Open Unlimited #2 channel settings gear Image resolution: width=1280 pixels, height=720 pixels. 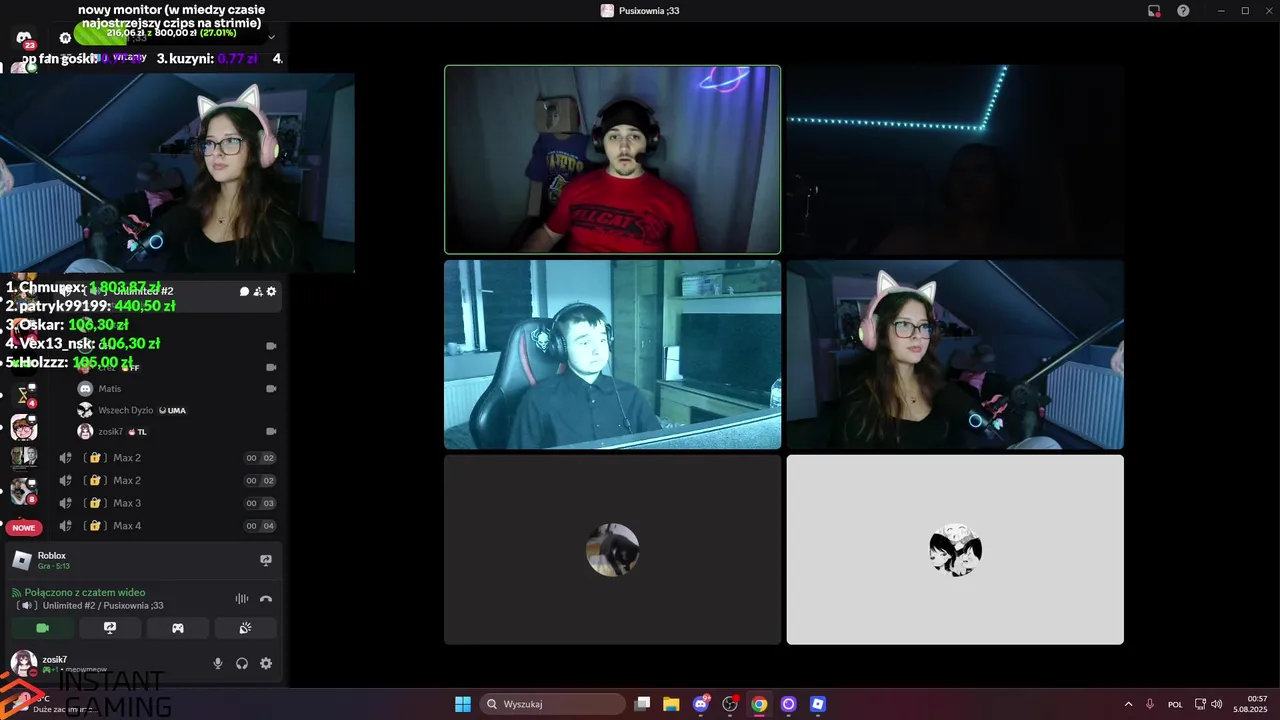coord(271,291)
